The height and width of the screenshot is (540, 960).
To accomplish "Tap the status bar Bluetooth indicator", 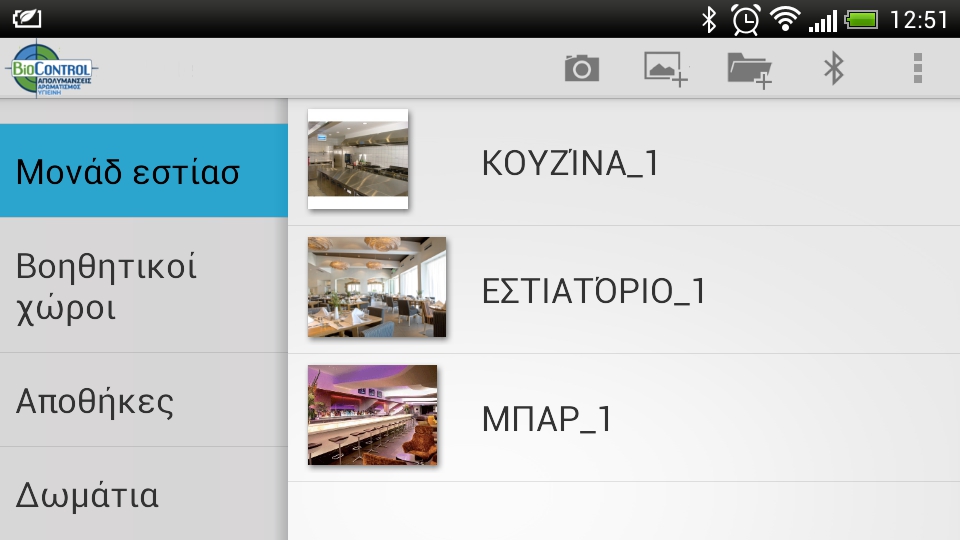I will click(709, 20).
